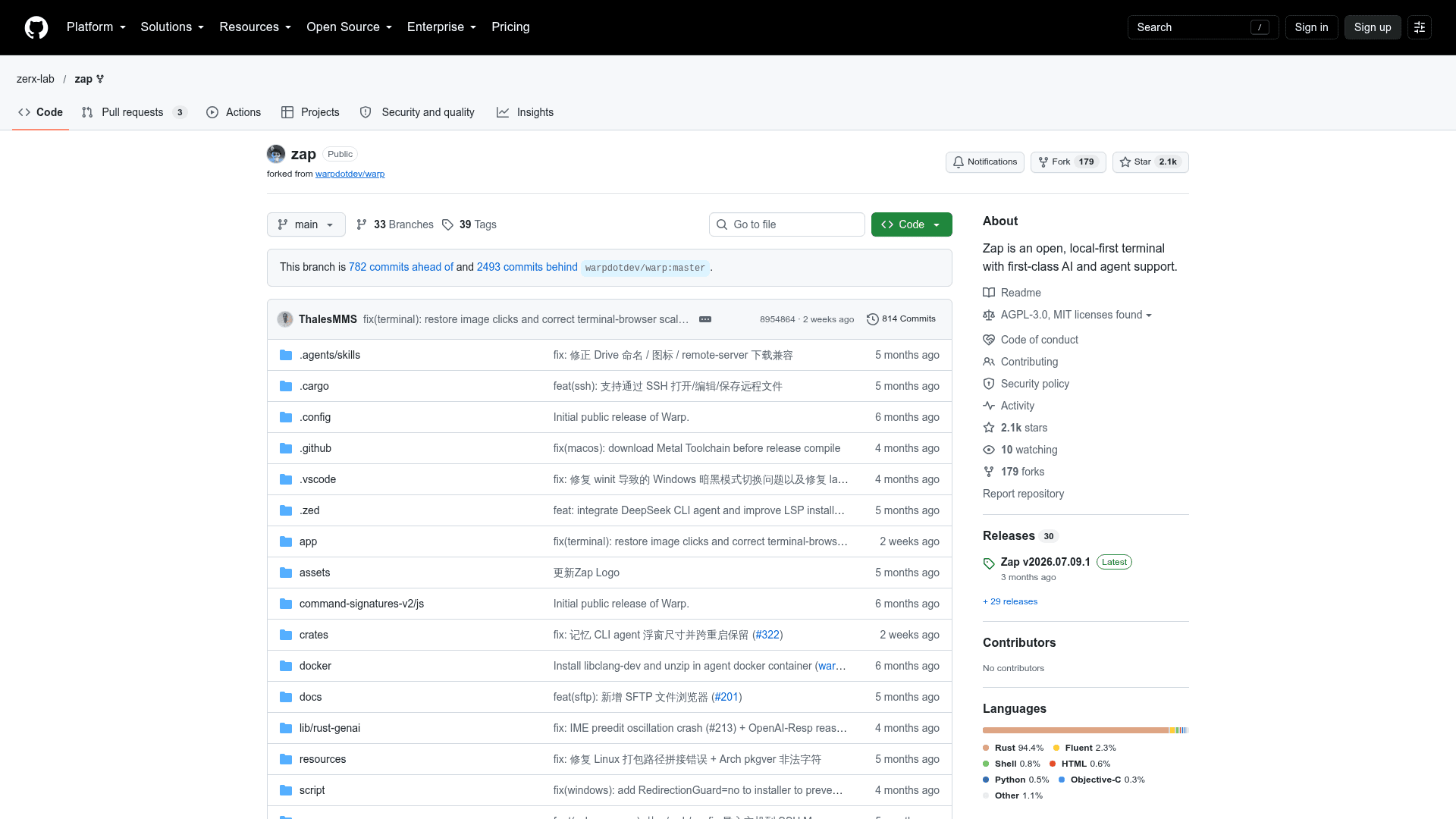
Task: Open the Insights tab
Action: point(525,112)
